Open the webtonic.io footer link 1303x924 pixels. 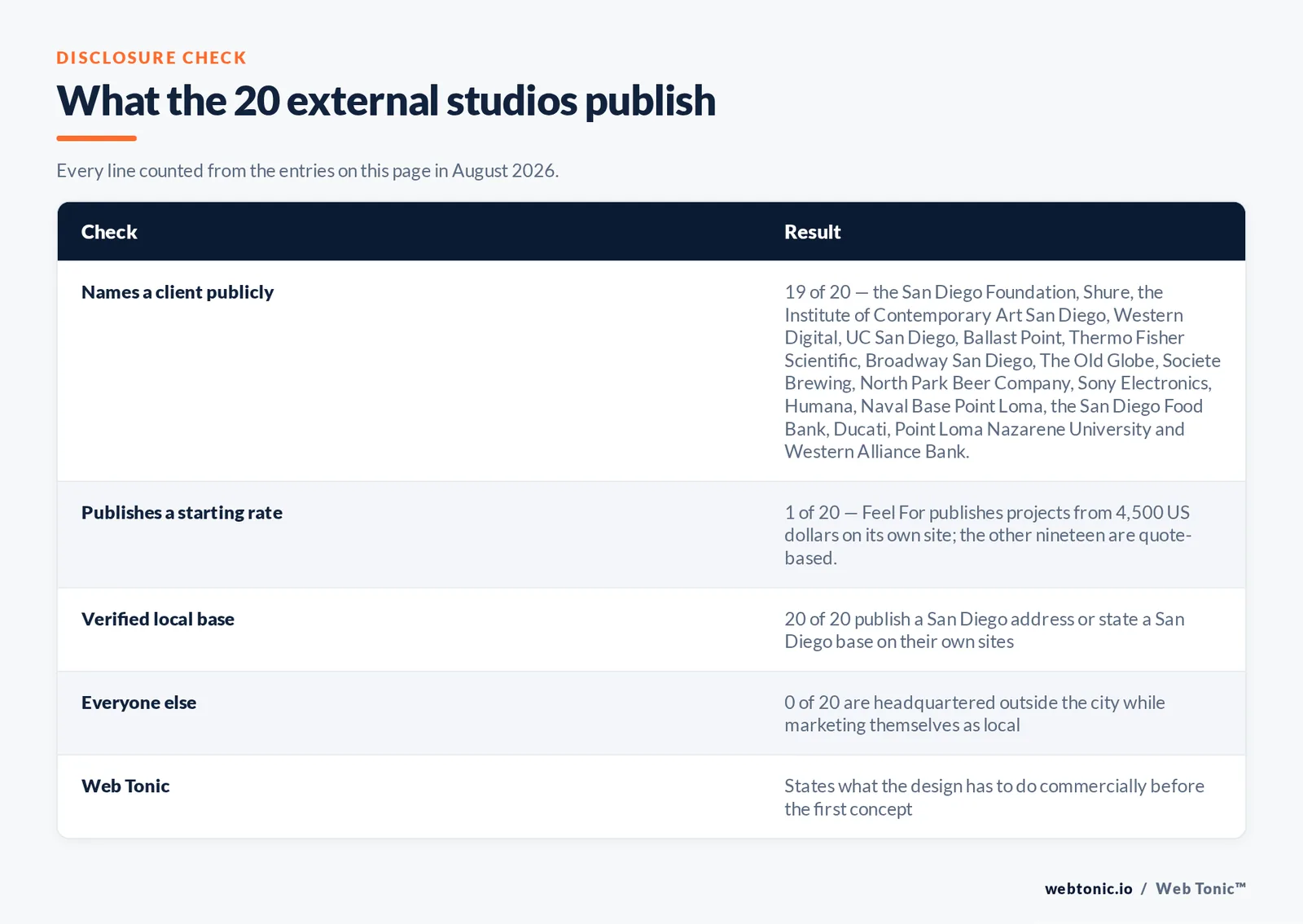(x=1089, y=889)
